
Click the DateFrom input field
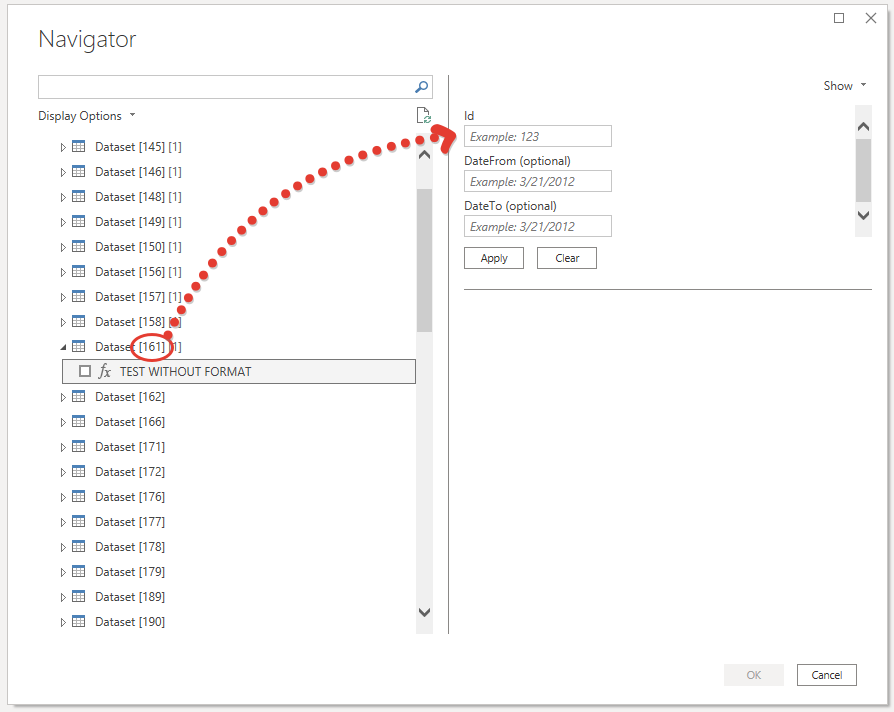pyautogui.click(x=538, y=181)
